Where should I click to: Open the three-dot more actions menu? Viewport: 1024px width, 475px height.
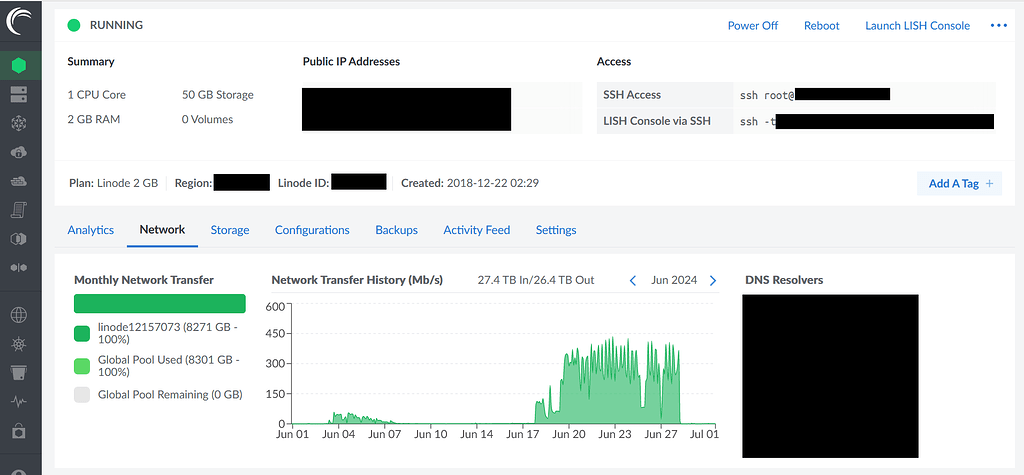pos(998,26)
